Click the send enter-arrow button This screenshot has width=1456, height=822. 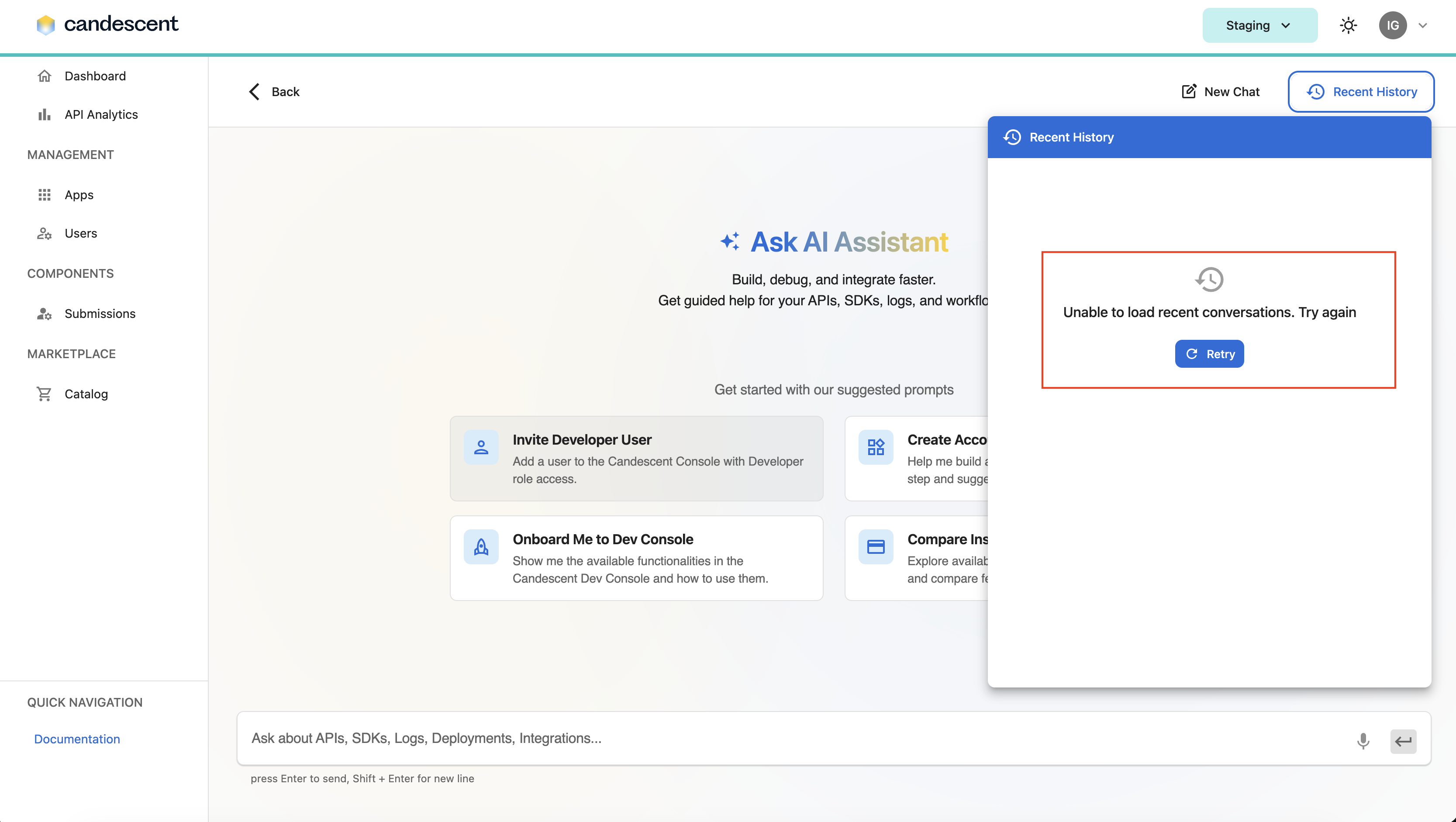(1403, 741)
